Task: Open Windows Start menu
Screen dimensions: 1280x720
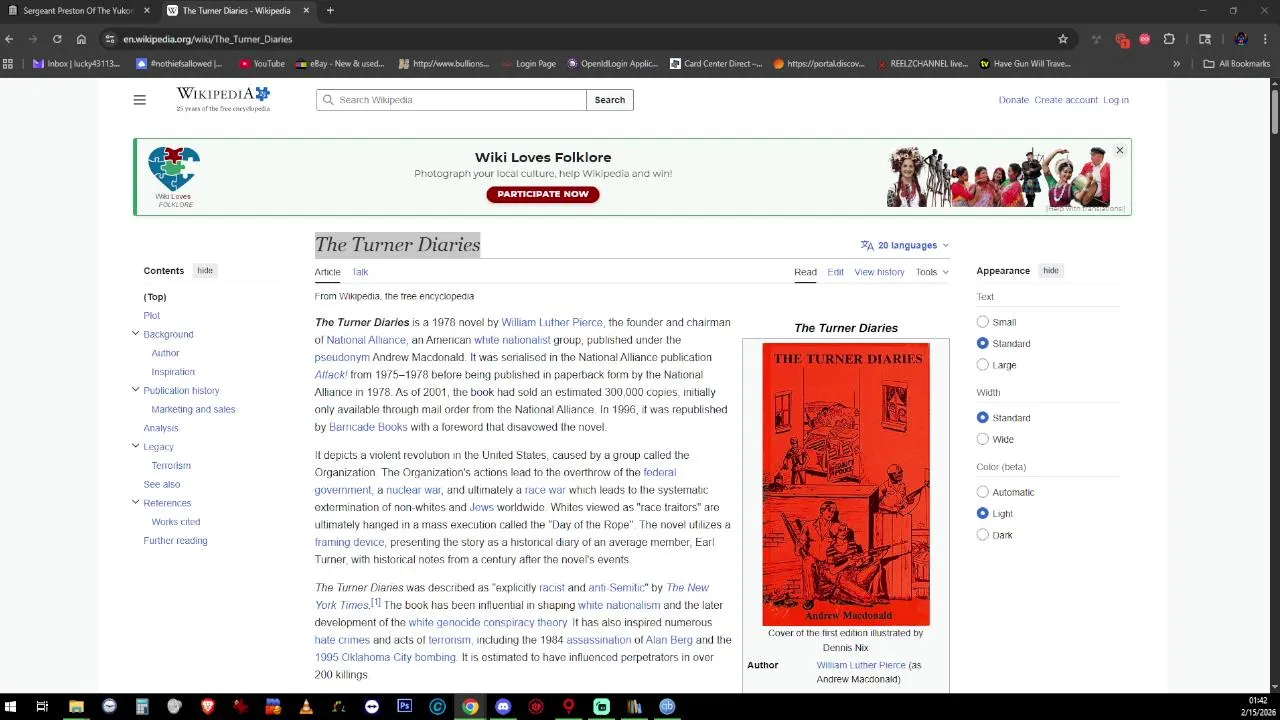Action: pyautogui.click(x=10, y=707)
